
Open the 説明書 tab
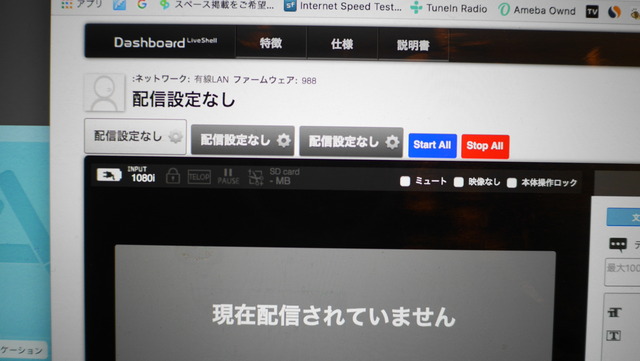click(x=413, y=45)
